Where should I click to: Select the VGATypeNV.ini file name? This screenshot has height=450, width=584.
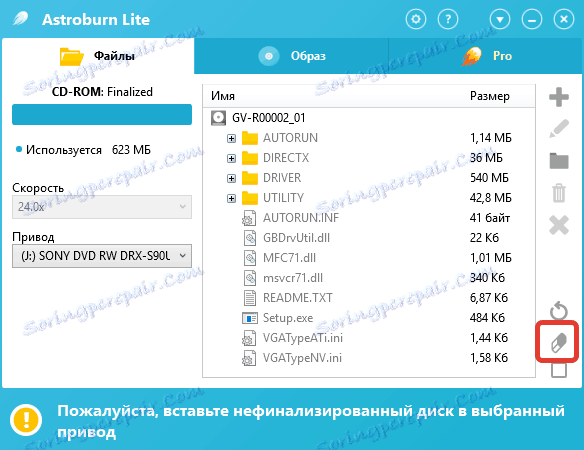coord(302,358)
